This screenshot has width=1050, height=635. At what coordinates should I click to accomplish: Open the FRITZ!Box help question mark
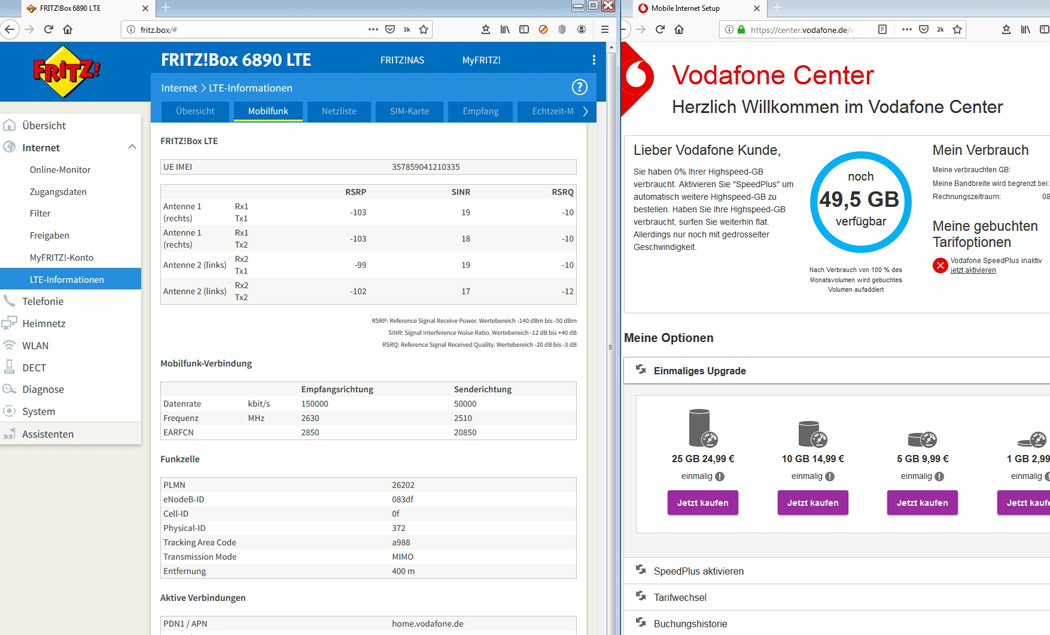(x=579, y=87)
